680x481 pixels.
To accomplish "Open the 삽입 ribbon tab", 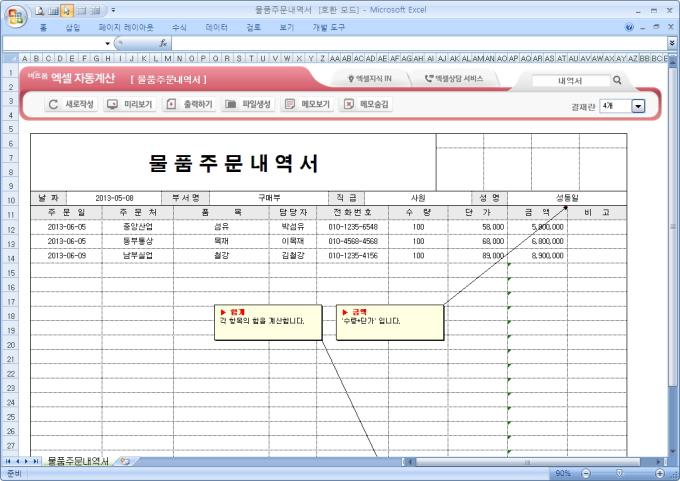I will click(x=73, y=27).
